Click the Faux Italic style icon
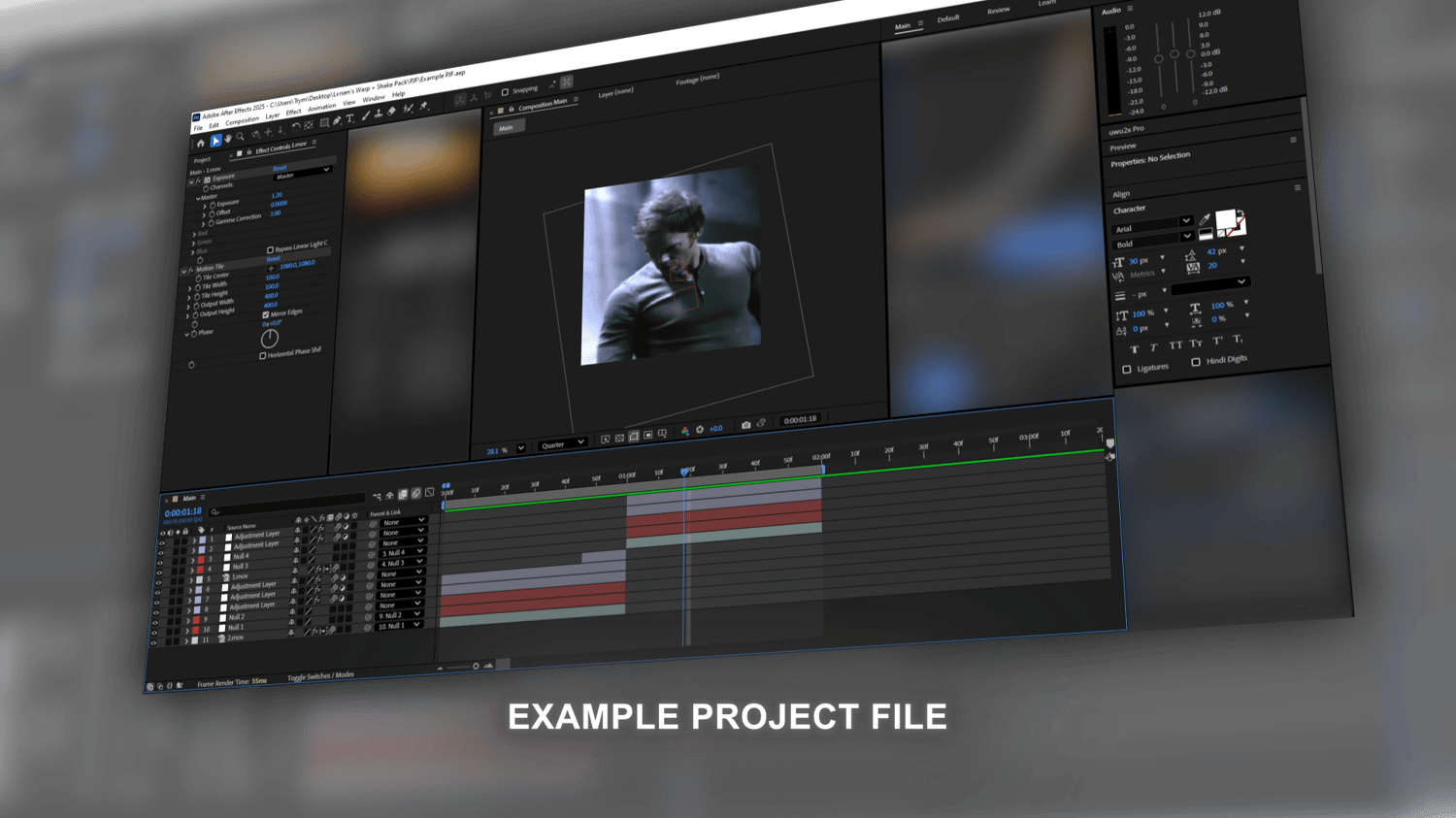Image resolution: width=1456 pixels, height=818 pixels. [x=1154, y=347]
